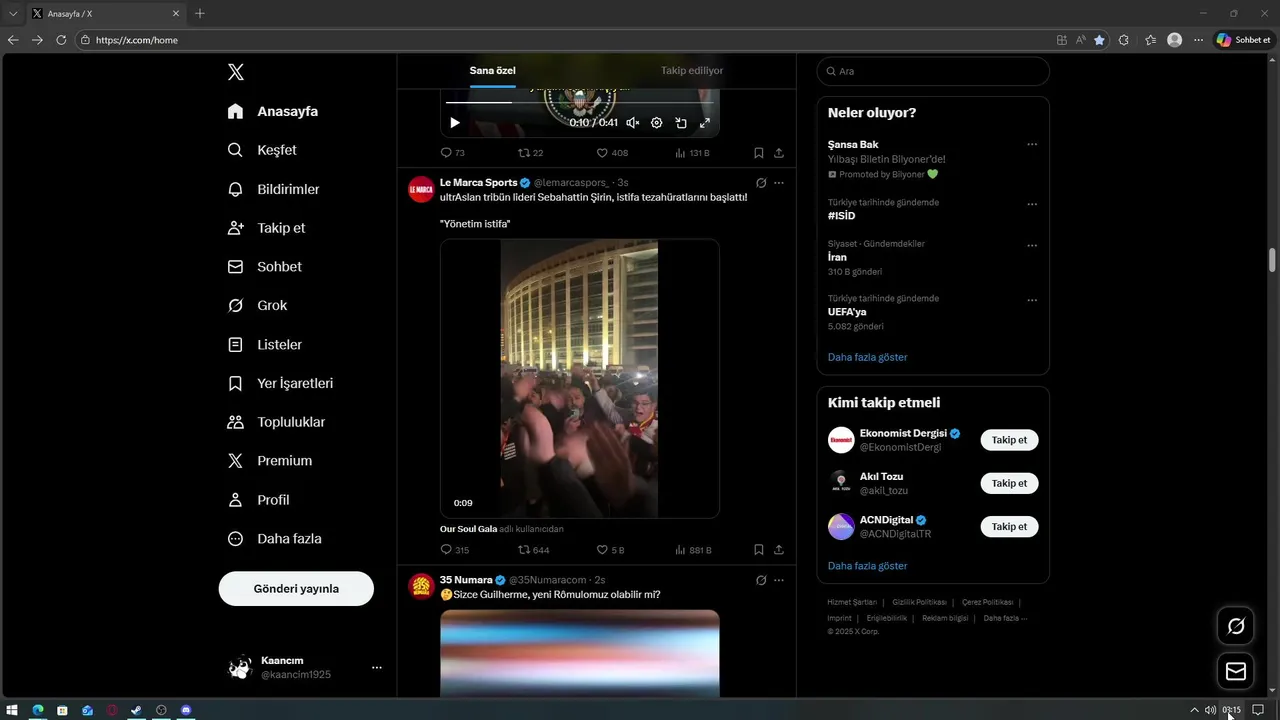Click the X logo in the sidebar
The width and height of the screenshot is (1280, 720).
click(x=236, y=72)
